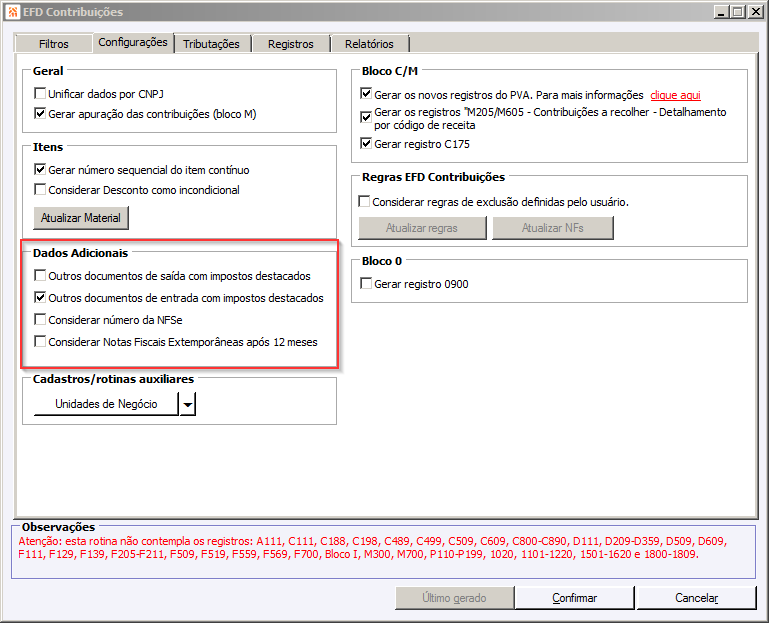Open the Unidades de Negócio dropdown arrow
769x623 pixels.
click(x=188, y=404)
